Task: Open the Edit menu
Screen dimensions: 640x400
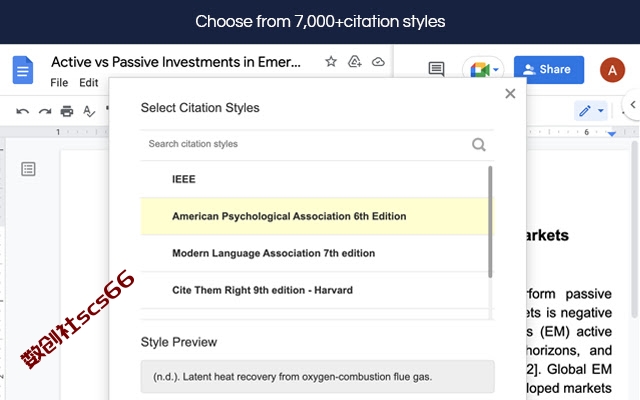Action: point(89,82)
